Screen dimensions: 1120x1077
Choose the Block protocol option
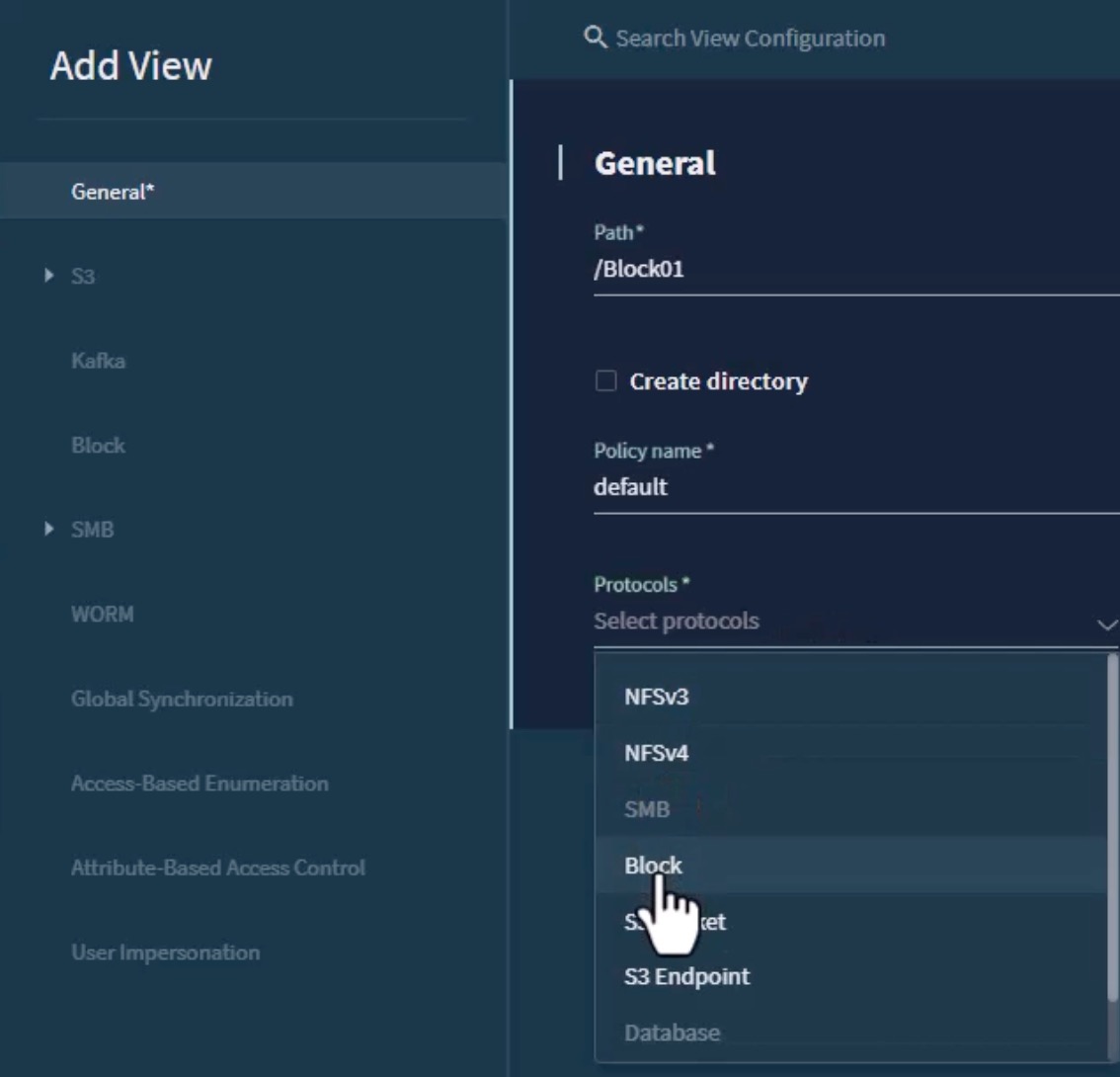click(654, 865)
